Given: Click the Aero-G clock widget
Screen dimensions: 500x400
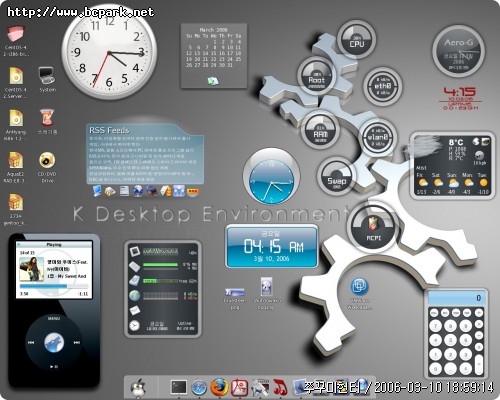Looking at the screenshot, I should tap(459, 51).
